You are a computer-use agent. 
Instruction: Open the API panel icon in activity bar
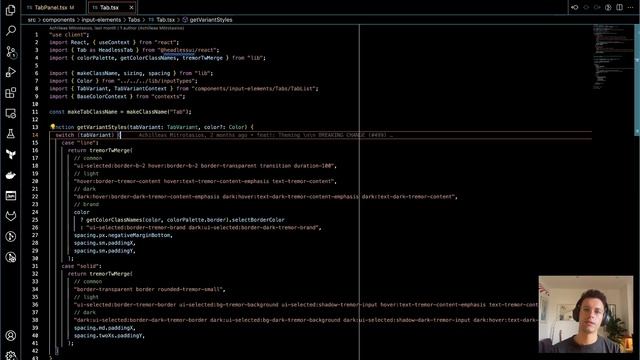tap(11, 196)
